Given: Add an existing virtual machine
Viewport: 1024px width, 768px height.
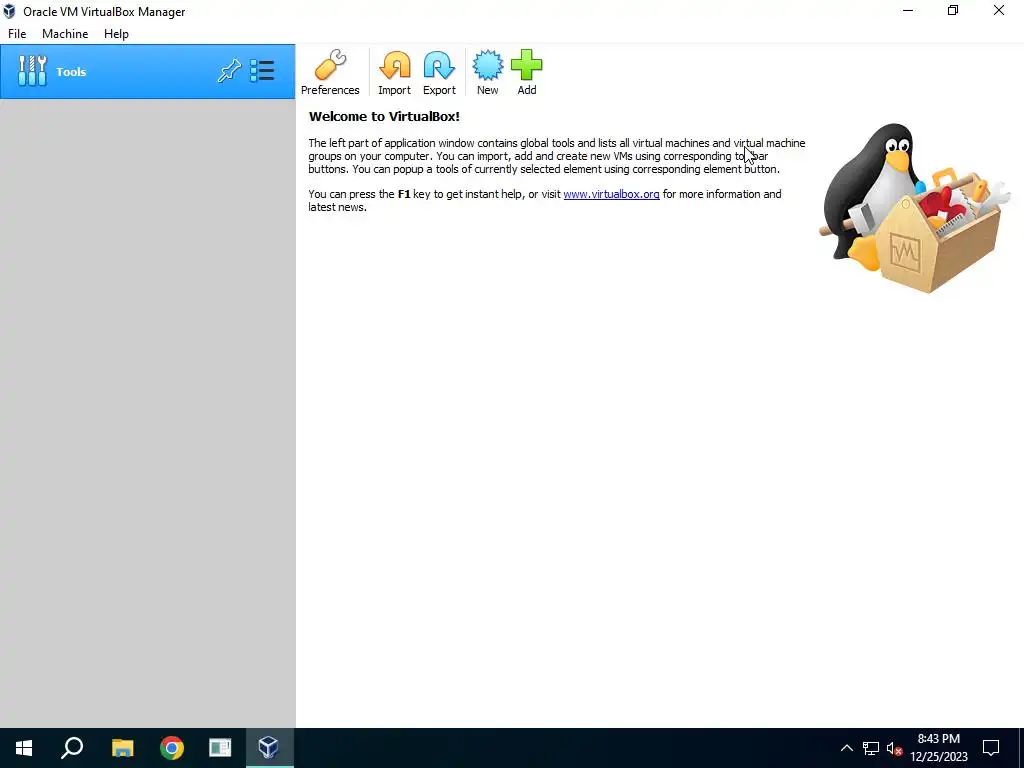Looking at the screenshot, I should [x=526, y=72].
